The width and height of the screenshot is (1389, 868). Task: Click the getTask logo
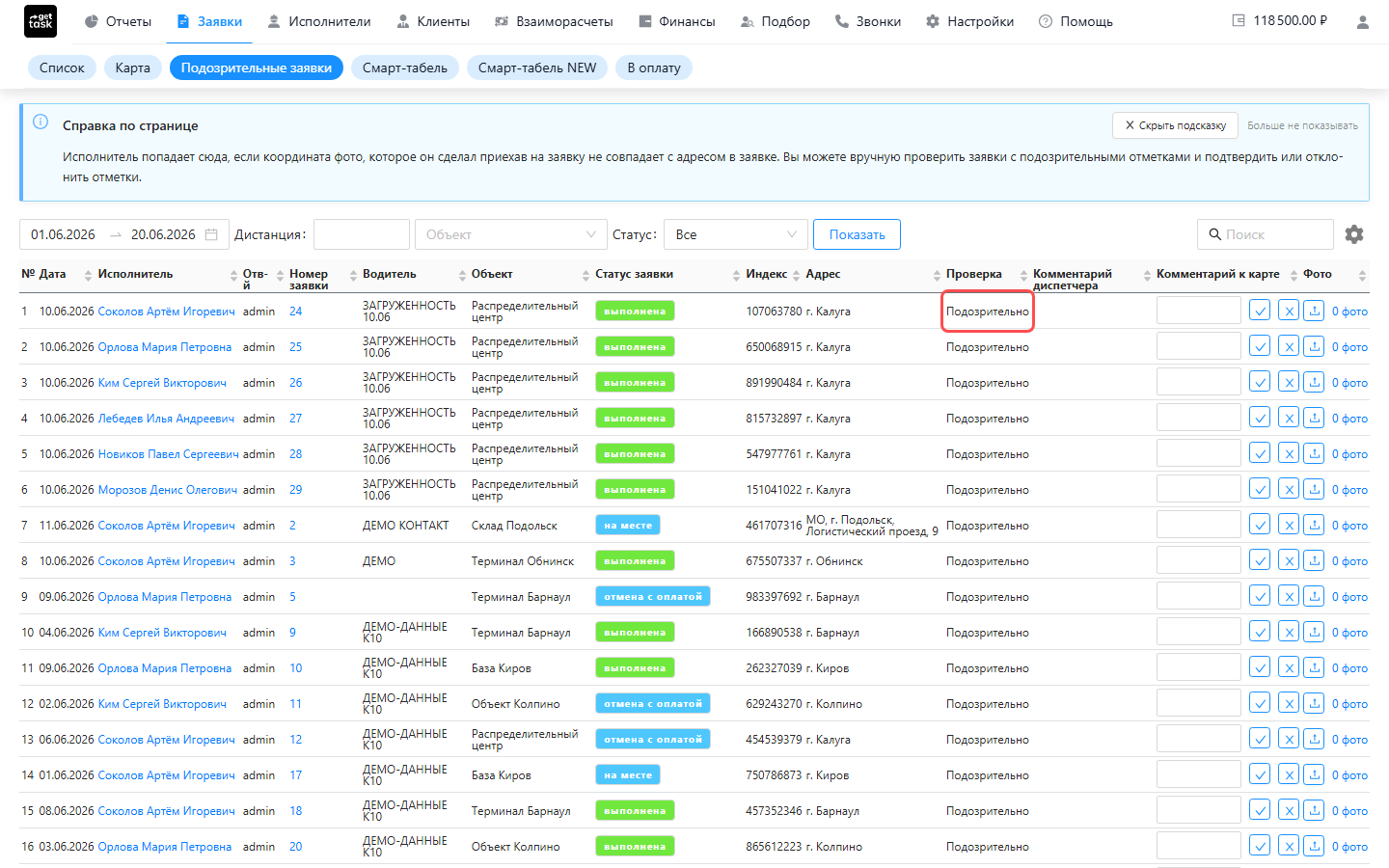pos(41,21)
